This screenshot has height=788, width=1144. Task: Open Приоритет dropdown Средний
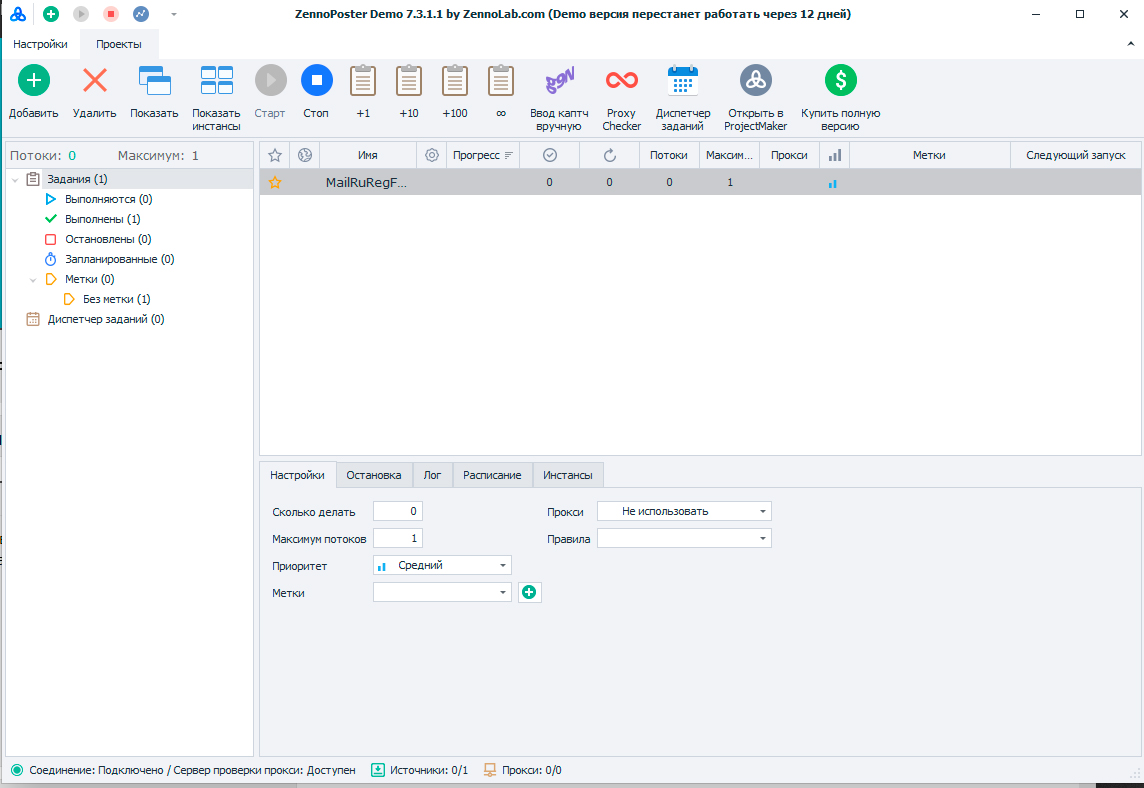point(442,565)
